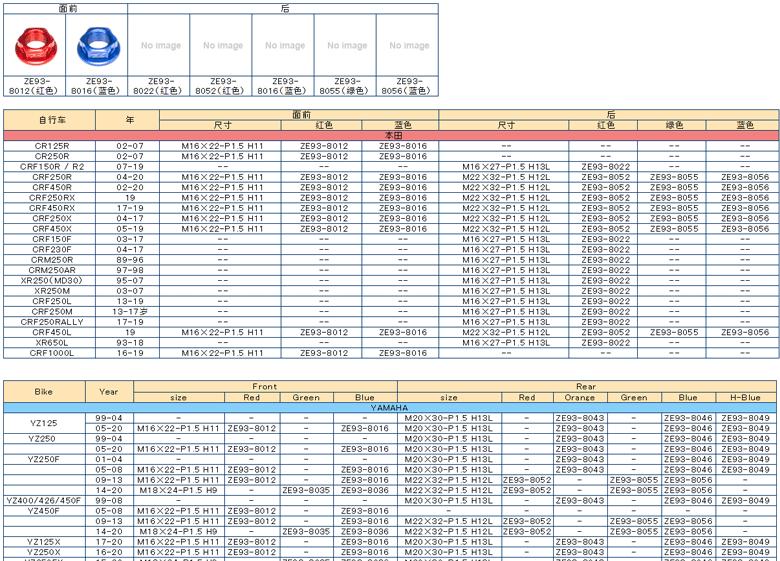Image resolution: width=780 pixels, height=561 pixels.
Task: Select the CRM250AR model name
Action: click(x=52, y=271)
